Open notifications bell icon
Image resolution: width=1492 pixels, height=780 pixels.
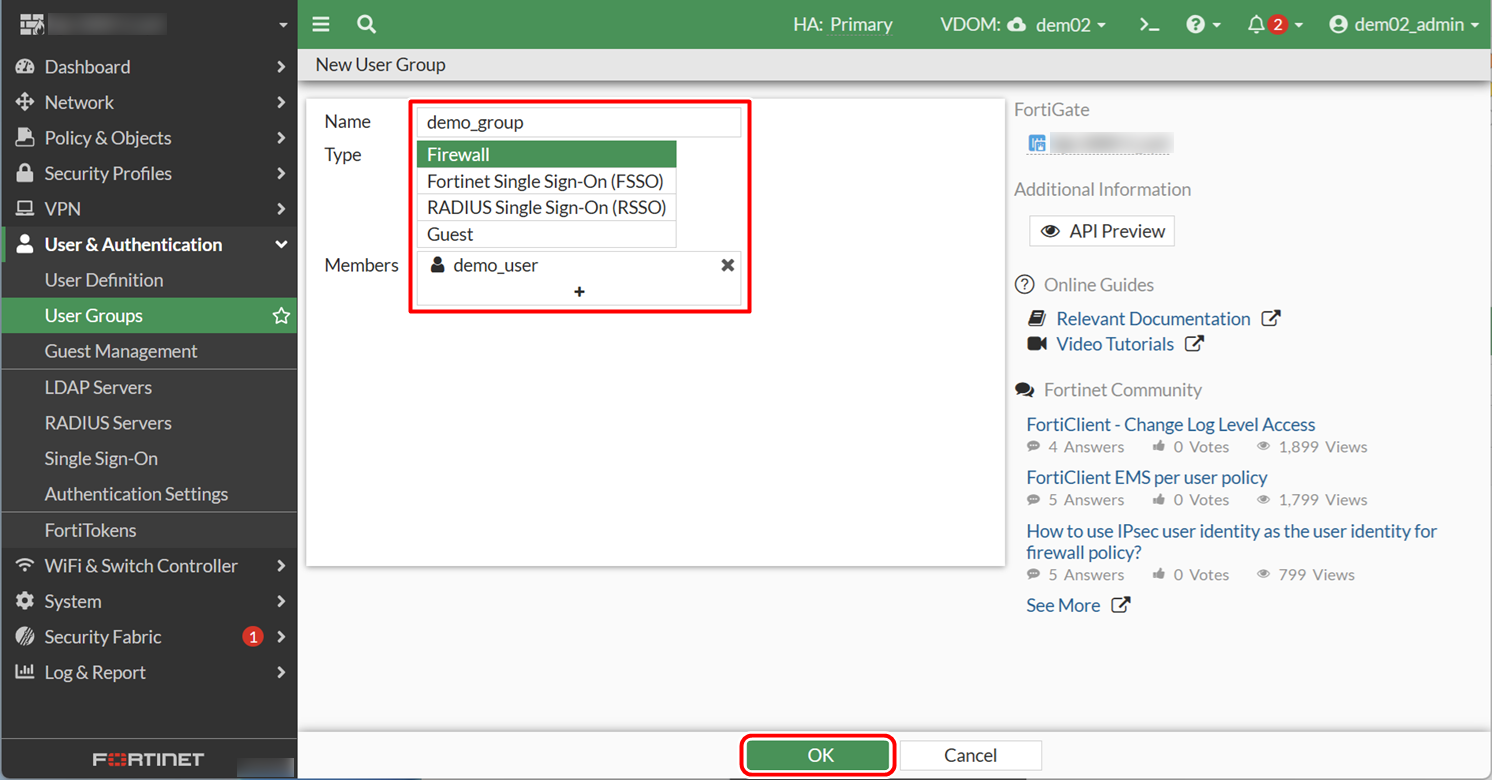coord(1256,25)
